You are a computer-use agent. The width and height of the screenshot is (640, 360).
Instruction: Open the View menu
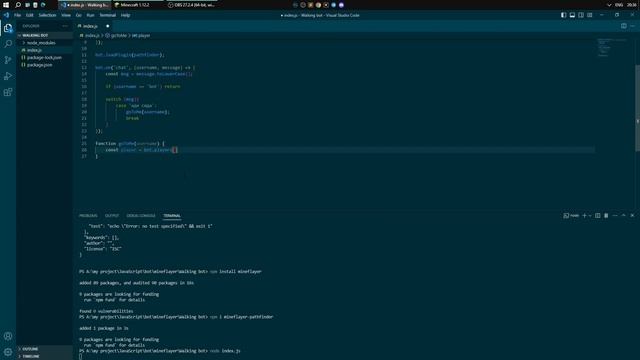66,15
